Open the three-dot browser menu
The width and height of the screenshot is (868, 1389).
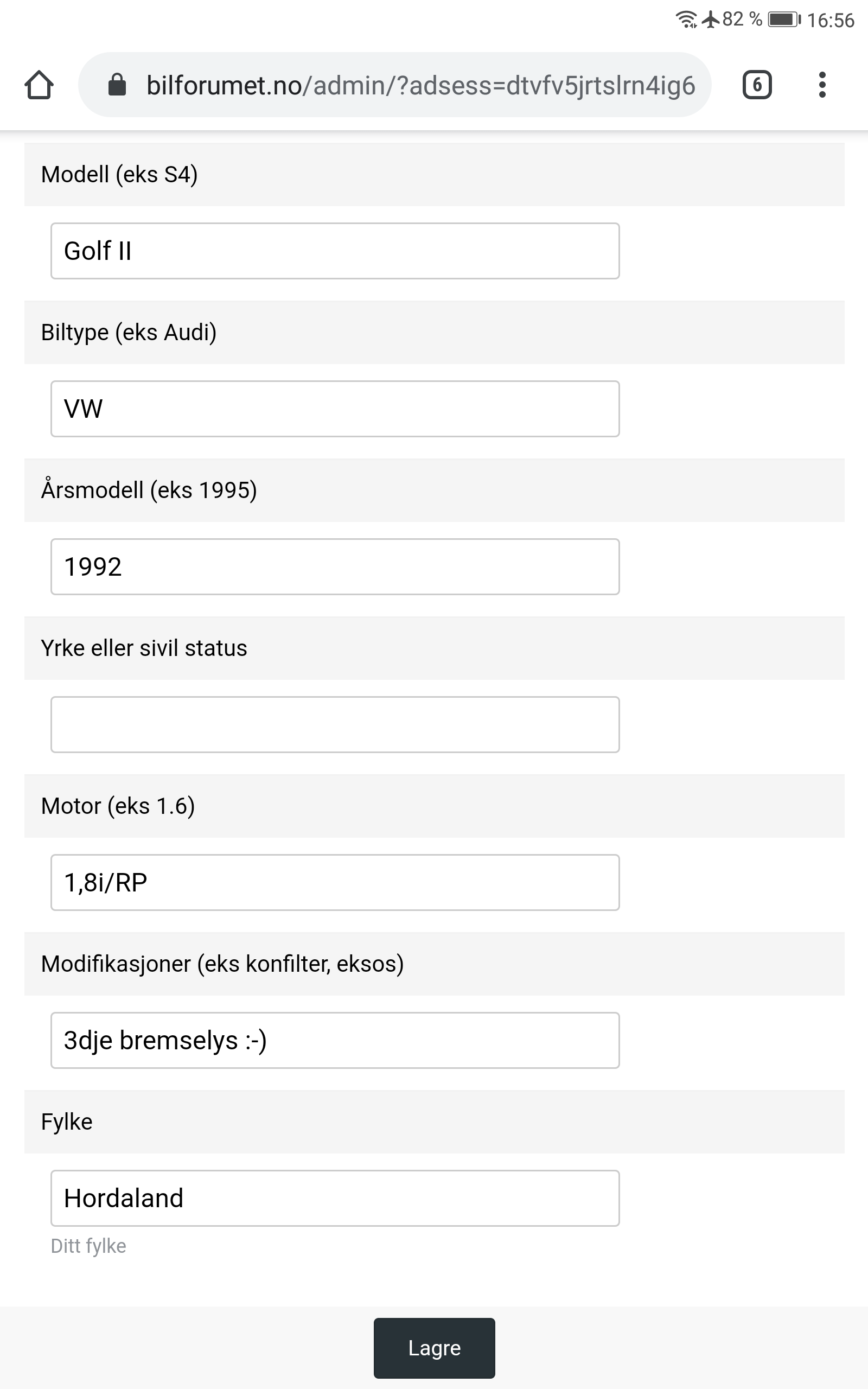822,85
